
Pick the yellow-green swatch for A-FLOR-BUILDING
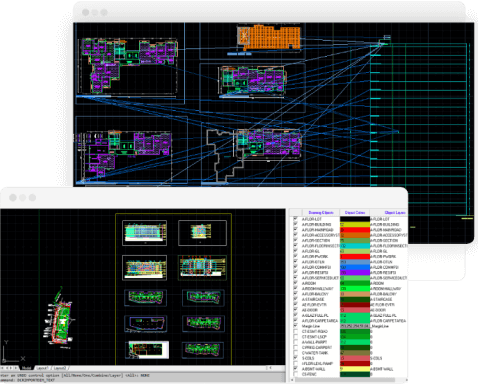click(x=355, y=224)
